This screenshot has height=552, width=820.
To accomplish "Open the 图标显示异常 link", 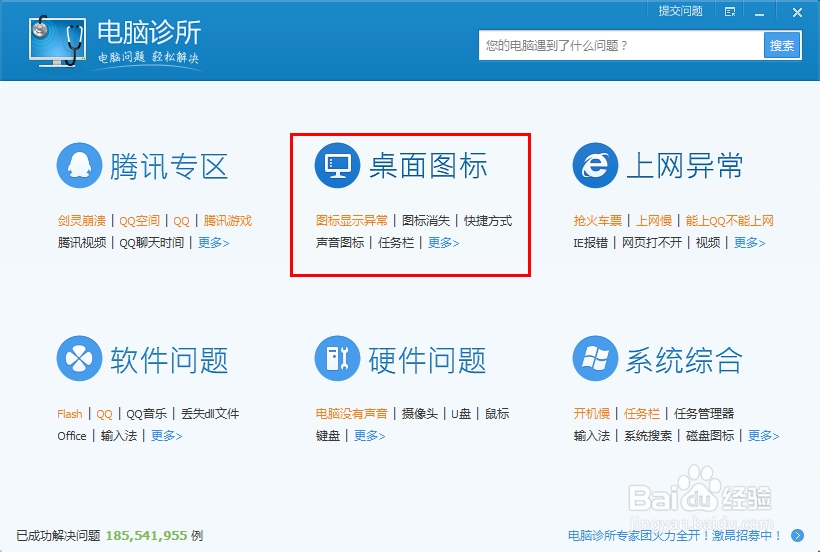I will point(351,221).
